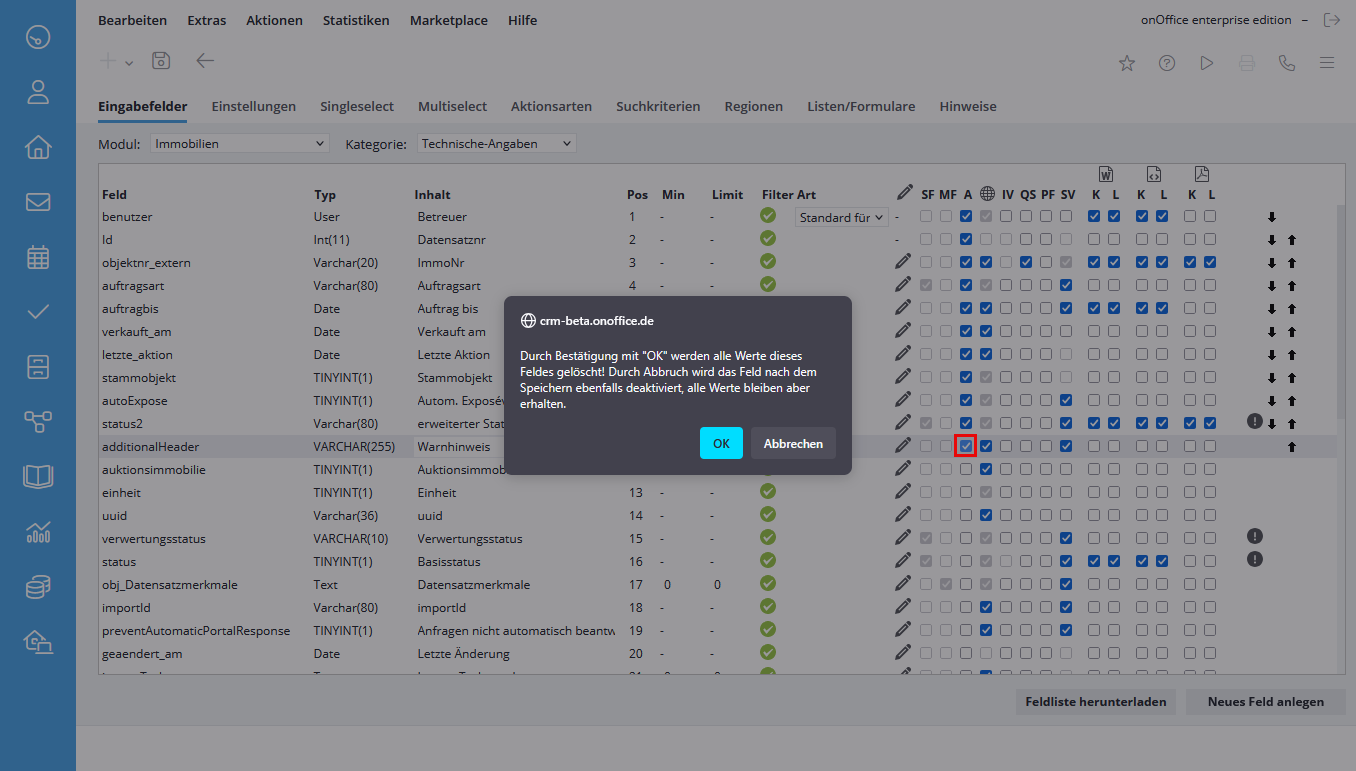Open the contacts person icon in sidebar
1356x771 pixels.
click(x=38, y=93)
